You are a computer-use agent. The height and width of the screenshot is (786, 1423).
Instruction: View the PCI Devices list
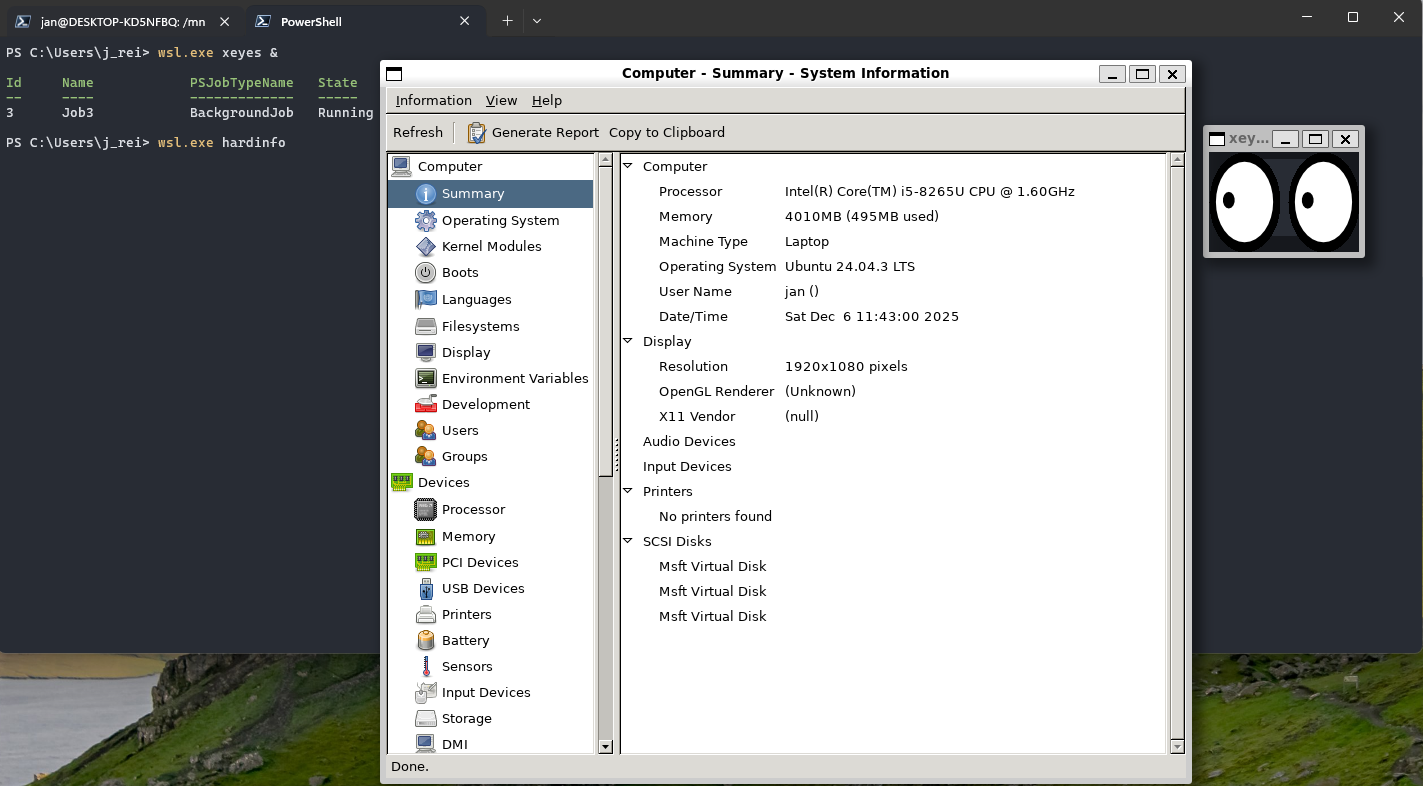point(482,562)
